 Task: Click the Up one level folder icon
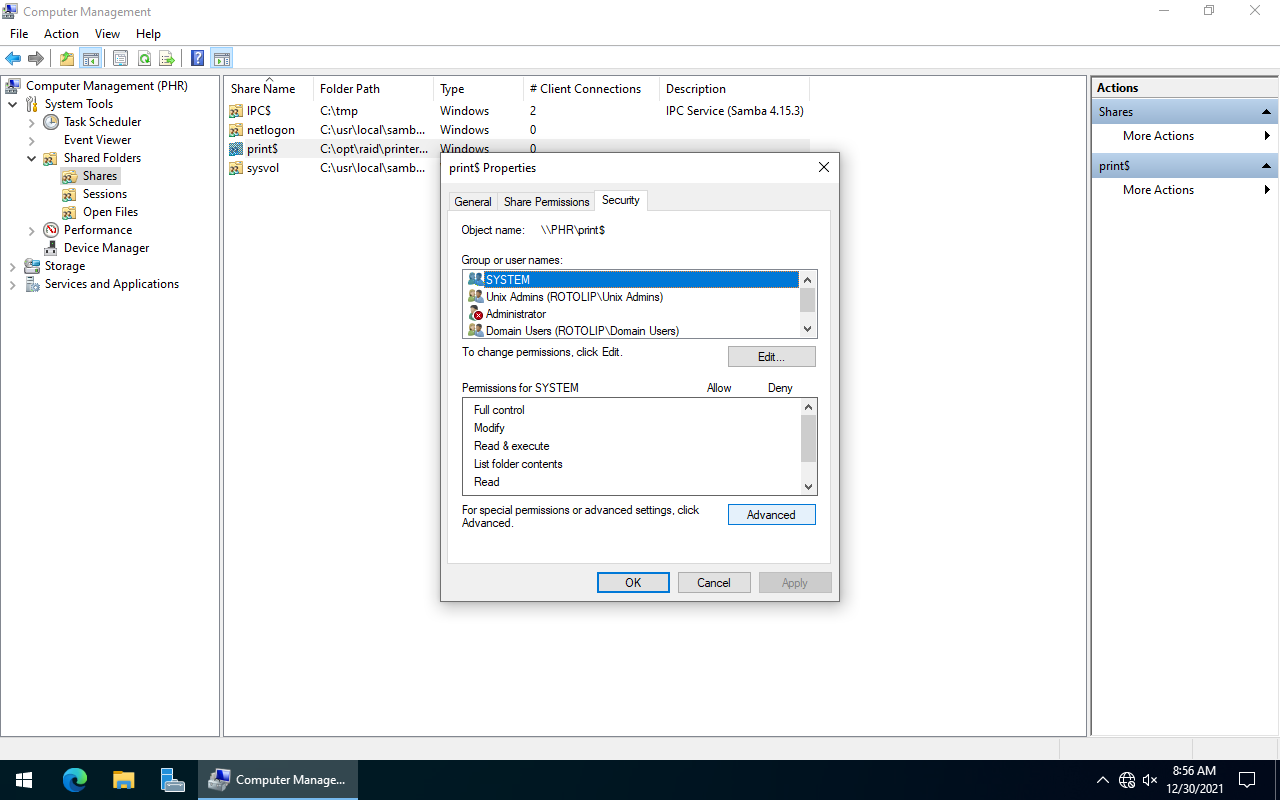coord(67,59)
